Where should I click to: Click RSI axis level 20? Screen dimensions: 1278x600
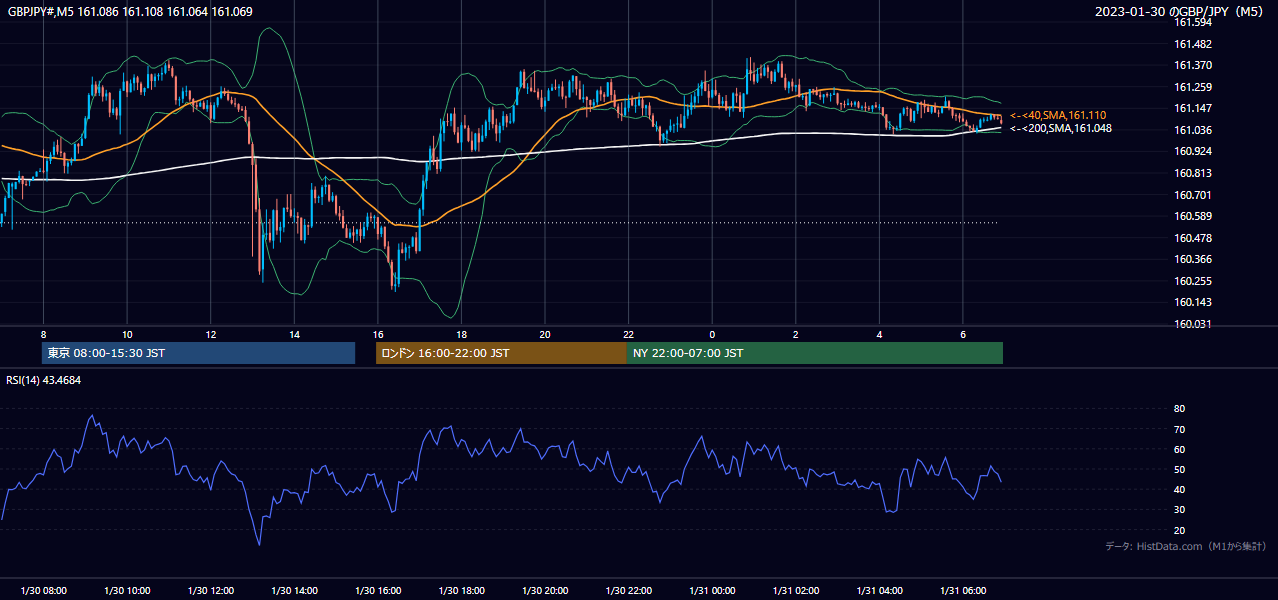(x=1180, y=530)
